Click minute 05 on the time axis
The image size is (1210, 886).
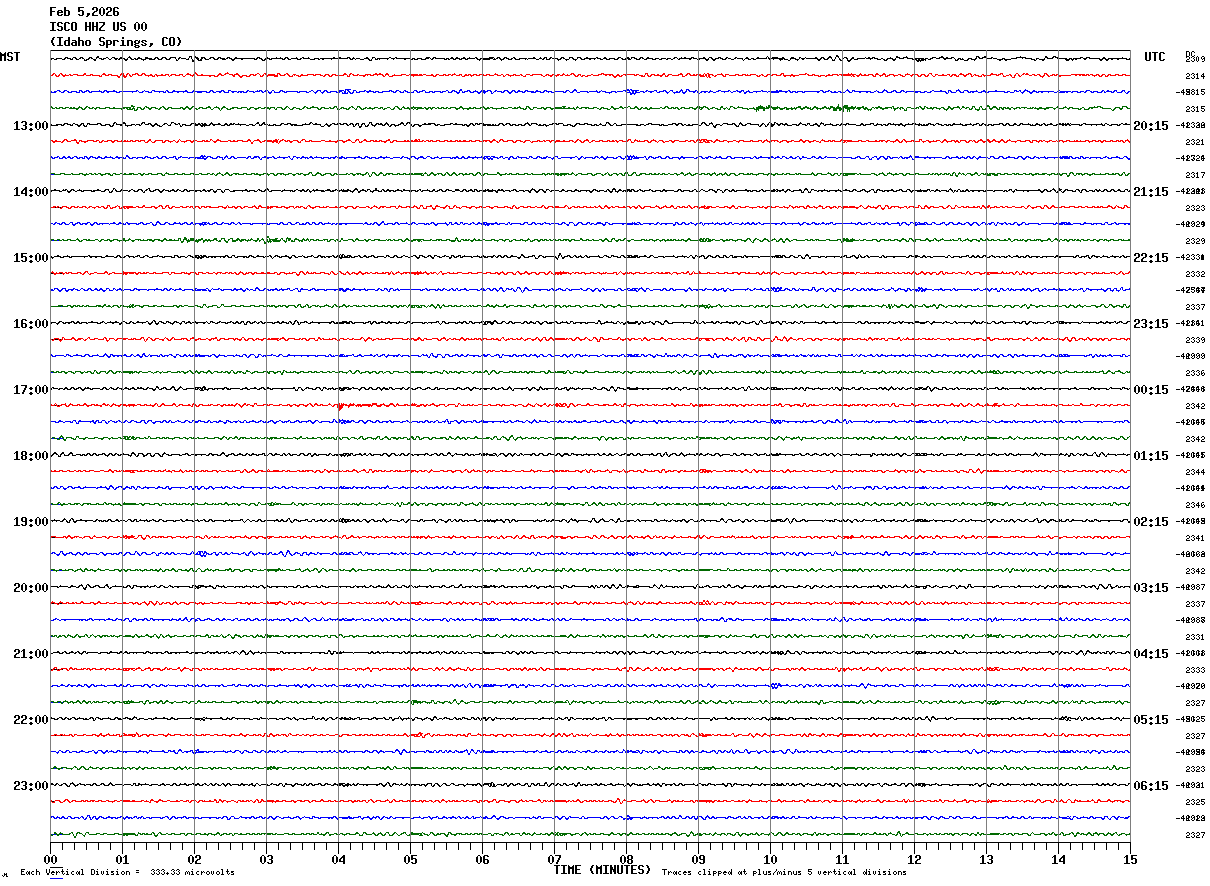[410, 859]
